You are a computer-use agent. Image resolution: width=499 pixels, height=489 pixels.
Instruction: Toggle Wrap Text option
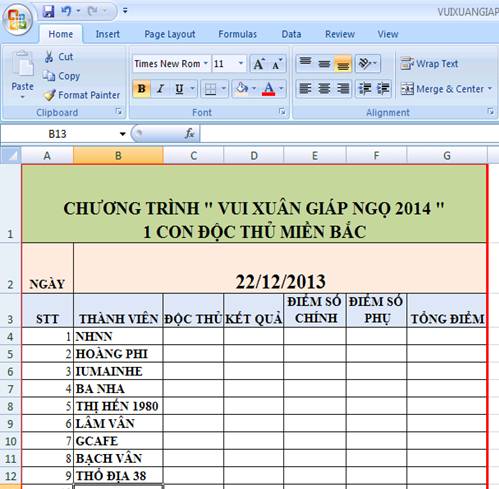click(430, 63)
